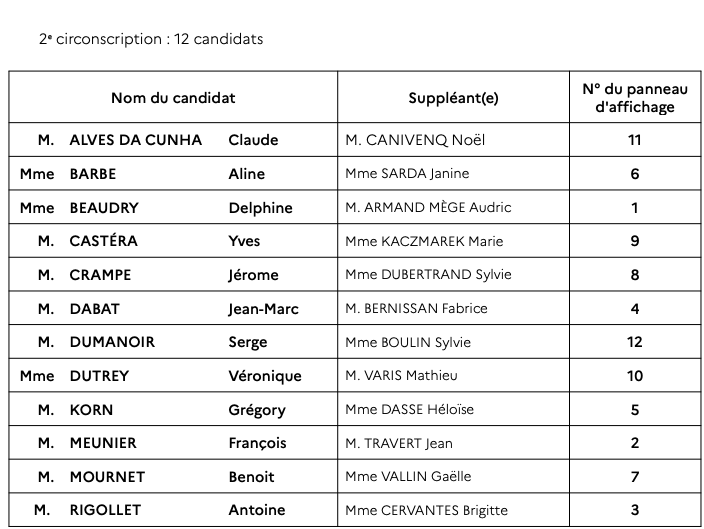704x529 pixels.
Task: Click panel number 12 in DUMANOIR row
Action: coord(634,342)
